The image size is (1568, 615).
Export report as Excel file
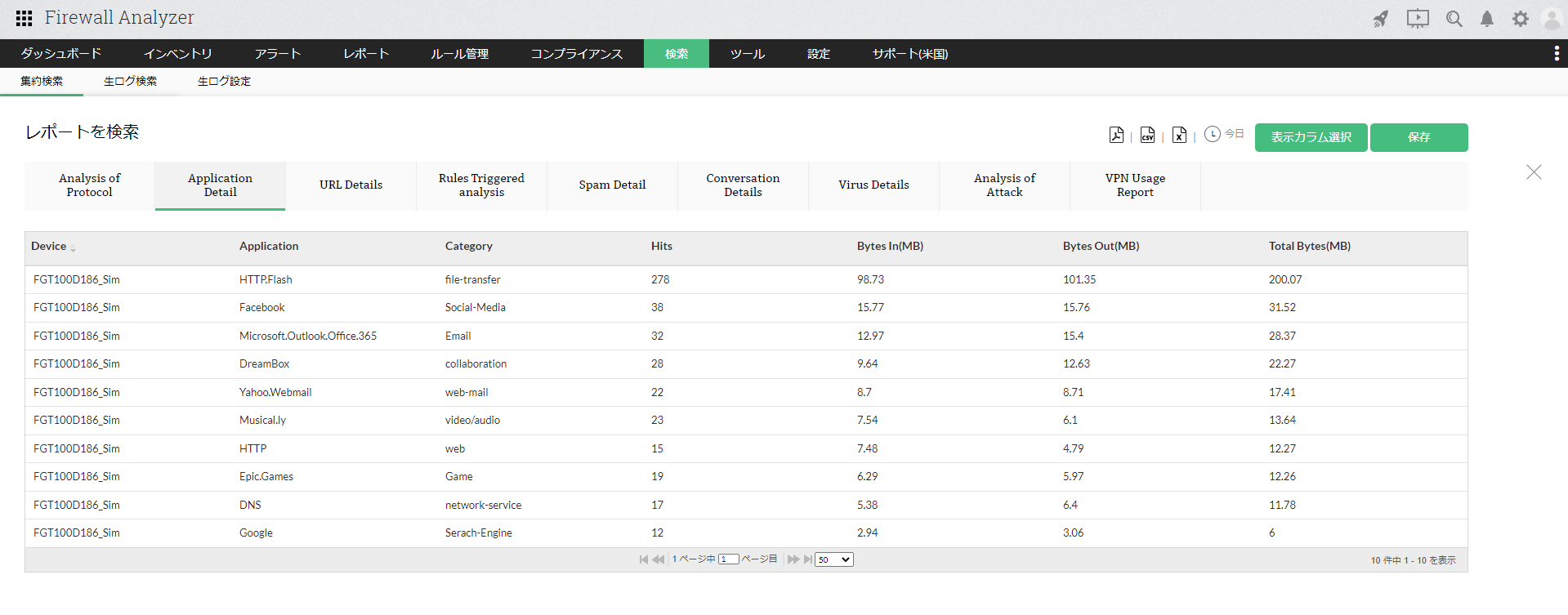coord(1179,136)
